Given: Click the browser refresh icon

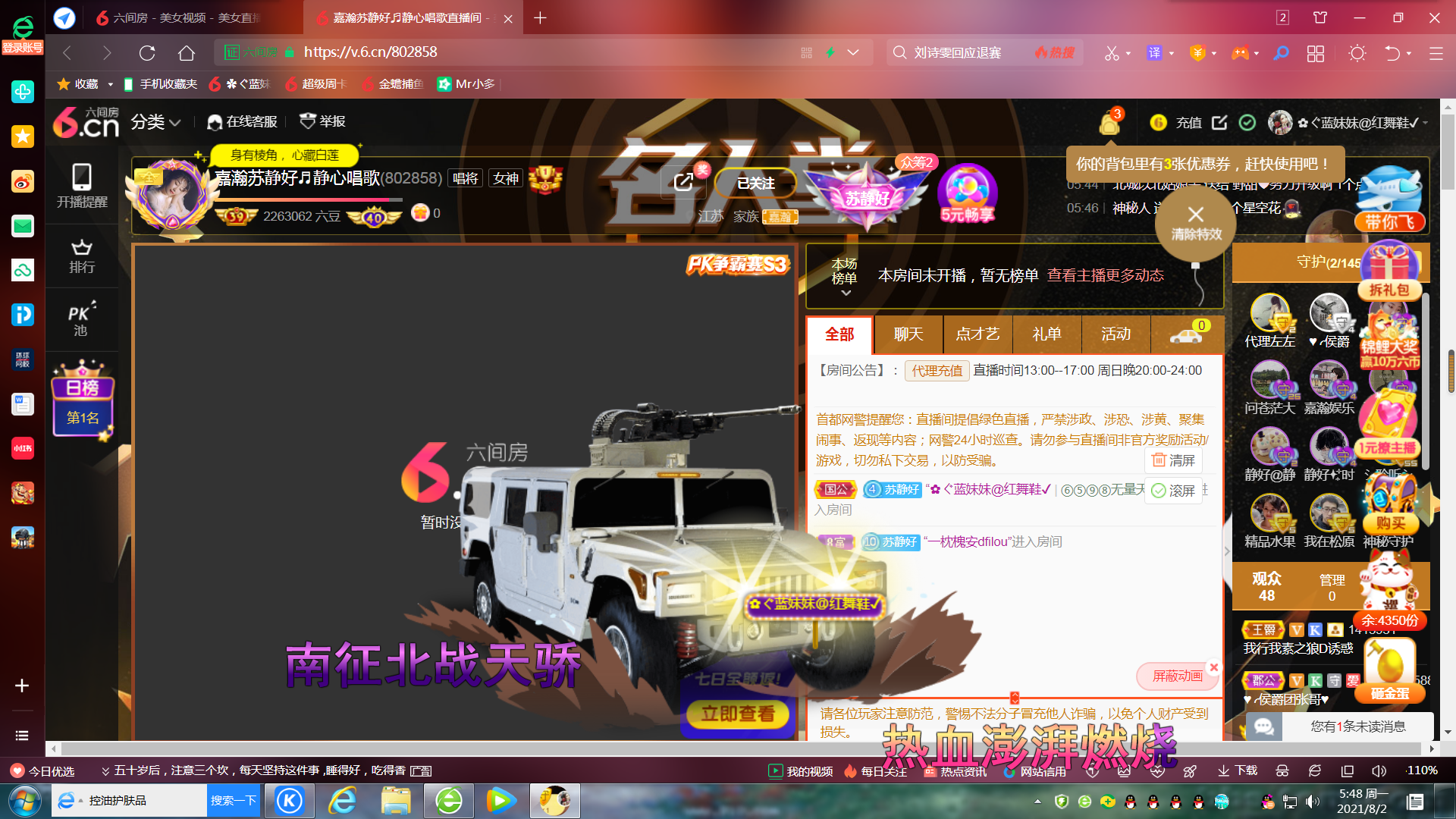Looking at the screenshot, I should (147, 52).
